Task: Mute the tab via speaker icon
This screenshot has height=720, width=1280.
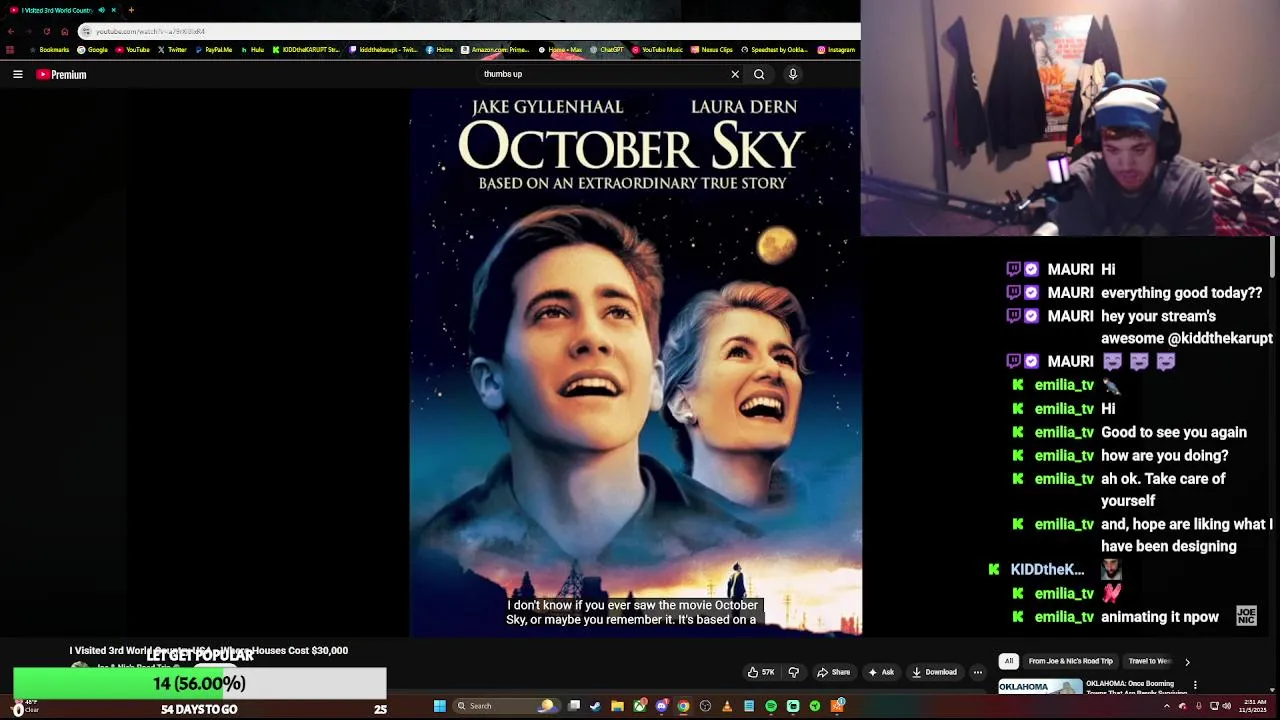Action: click(x=101, y=10)
